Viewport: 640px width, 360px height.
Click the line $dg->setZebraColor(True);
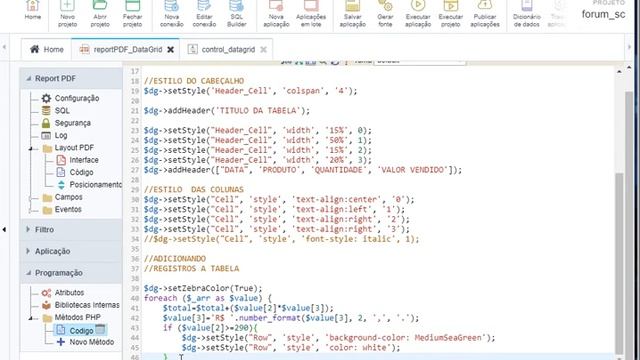point(203,288)
